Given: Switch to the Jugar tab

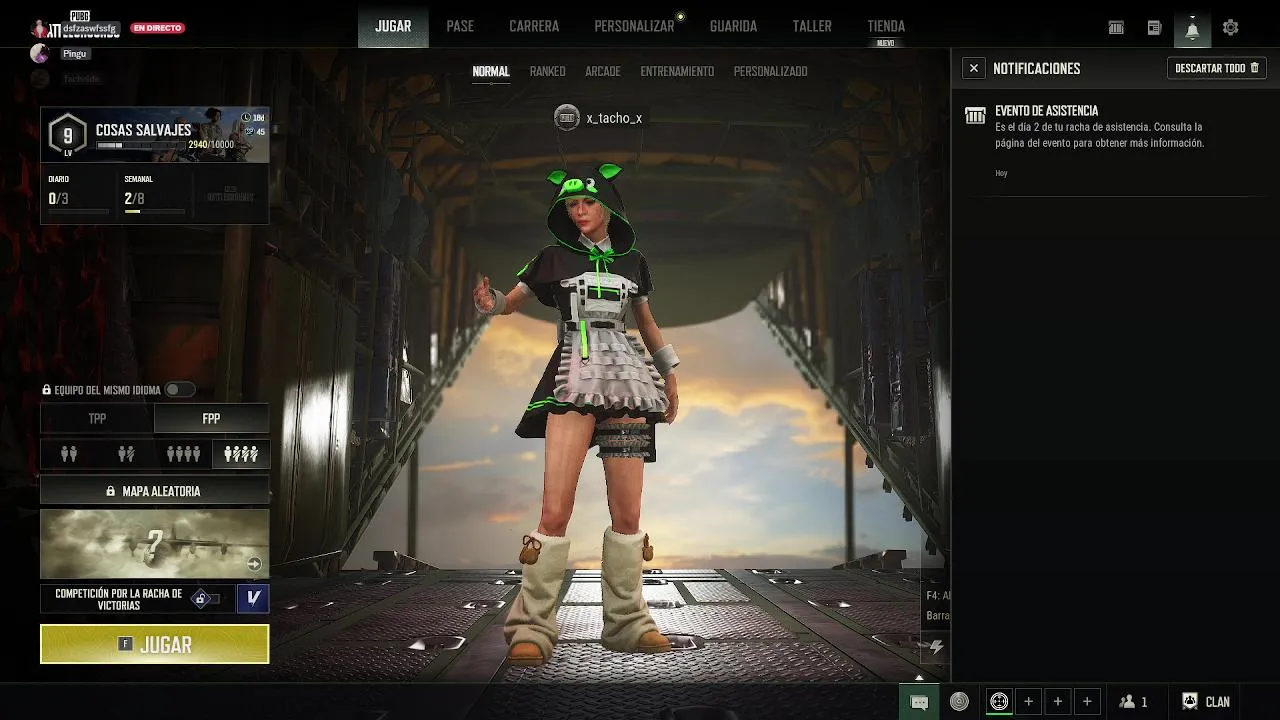Looking at the screenshot, I should (x=393, y=26).
